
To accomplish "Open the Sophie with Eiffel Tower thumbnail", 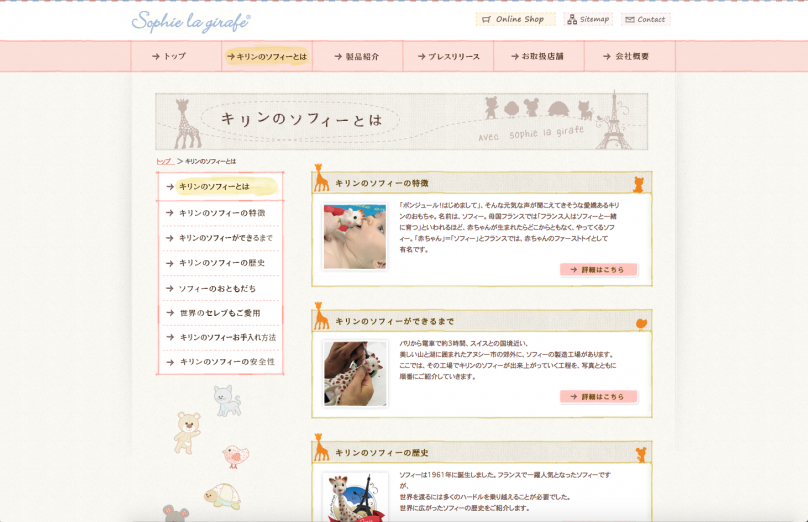I will (x=355, y=497).
